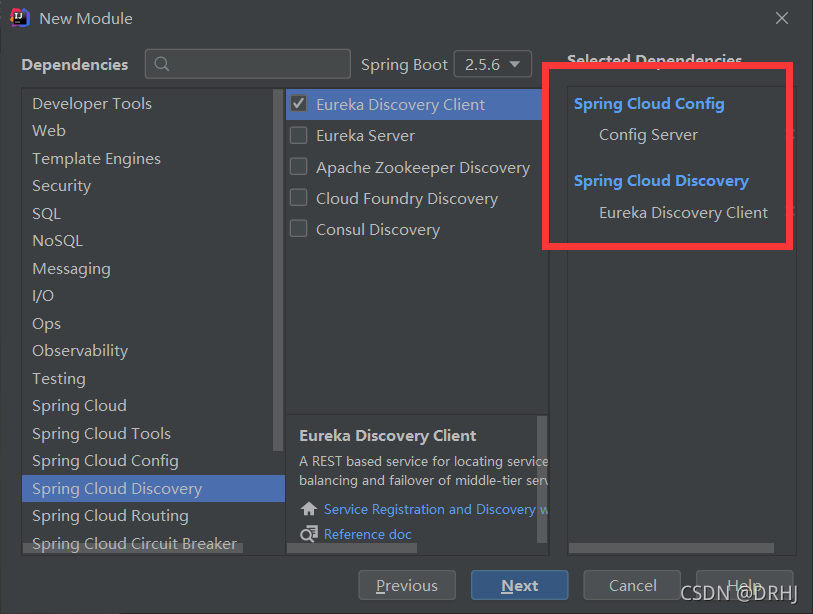Focus the dependencies search field
Viewport: 813px width, 614px height.
pos(248,64)
